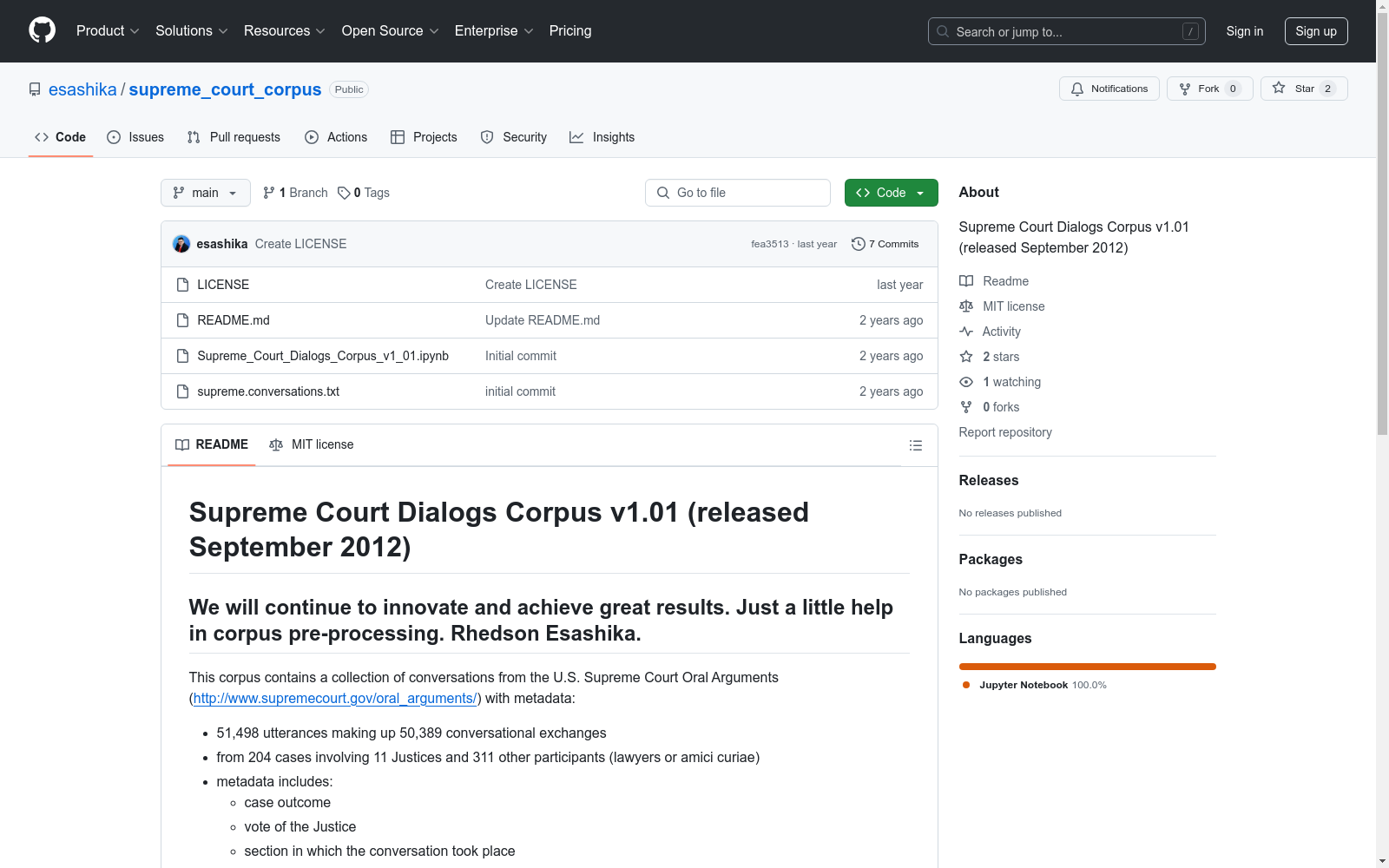
Task: Click the repository icon beside esashika
Action: [35, 89]
